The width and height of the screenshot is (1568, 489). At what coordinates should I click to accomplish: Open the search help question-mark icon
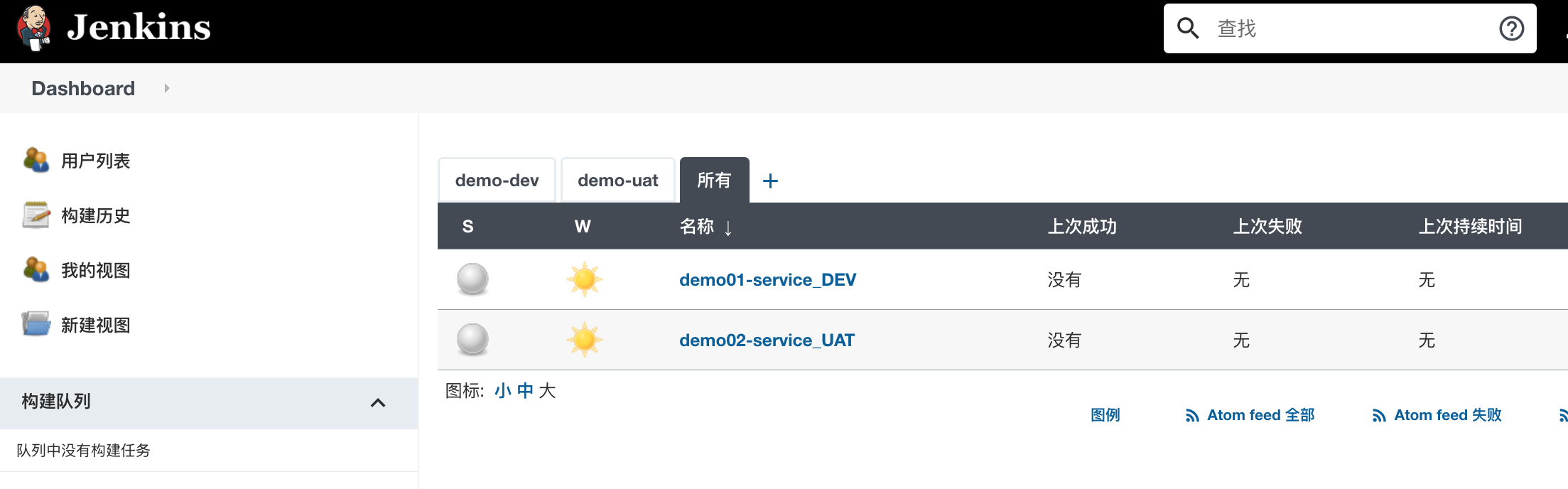click(x=1511, y=28)
